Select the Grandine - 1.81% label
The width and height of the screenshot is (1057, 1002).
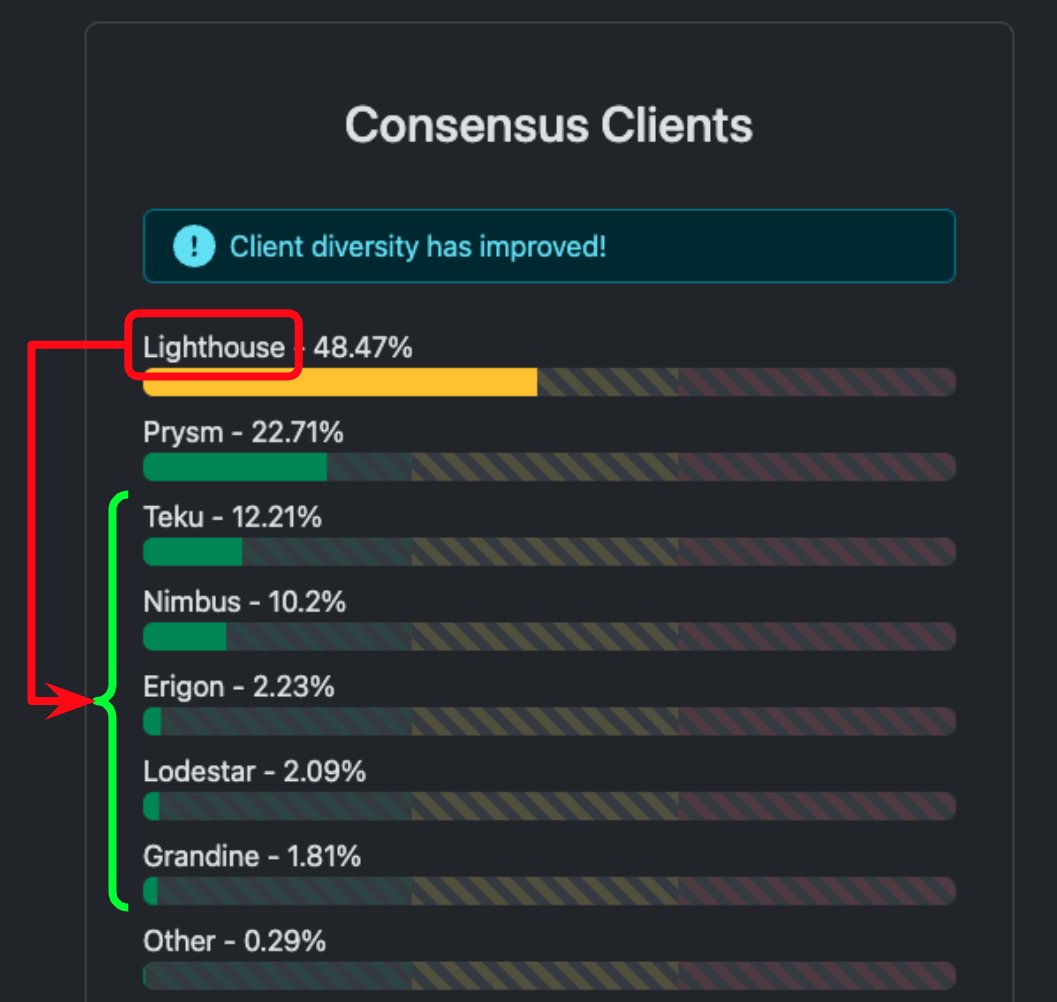pyautogui.click(x=252, y=857)
